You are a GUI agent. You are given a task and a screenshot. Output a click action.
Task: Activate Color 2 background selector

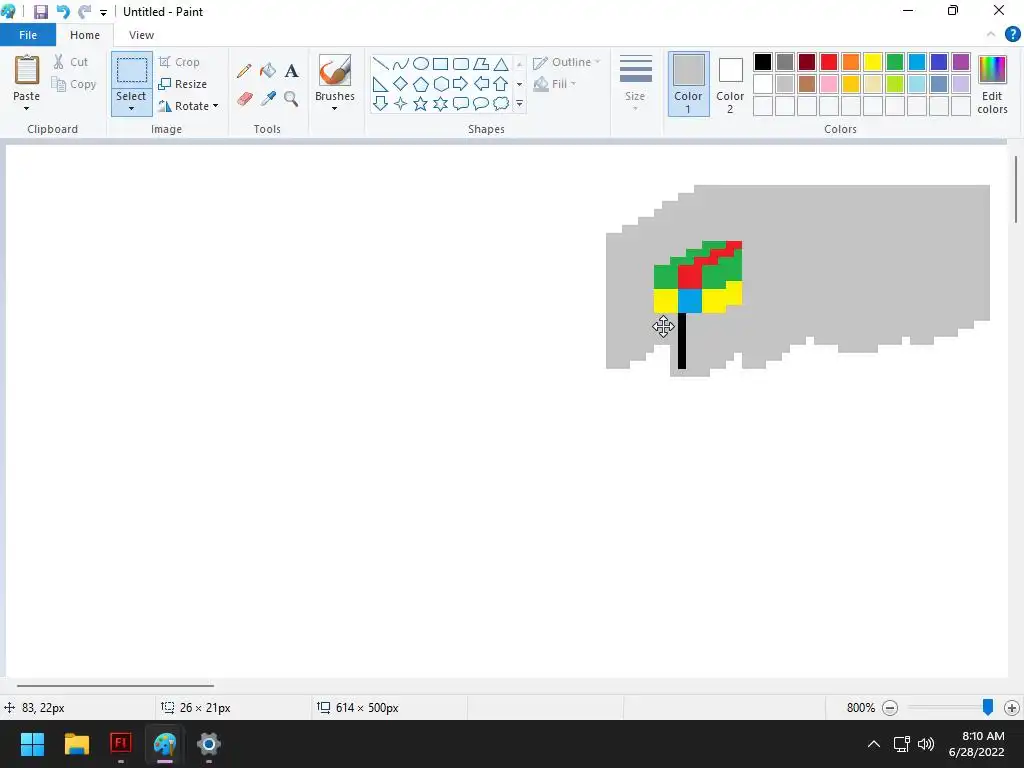pyautogui.click(x=730, y=84)
